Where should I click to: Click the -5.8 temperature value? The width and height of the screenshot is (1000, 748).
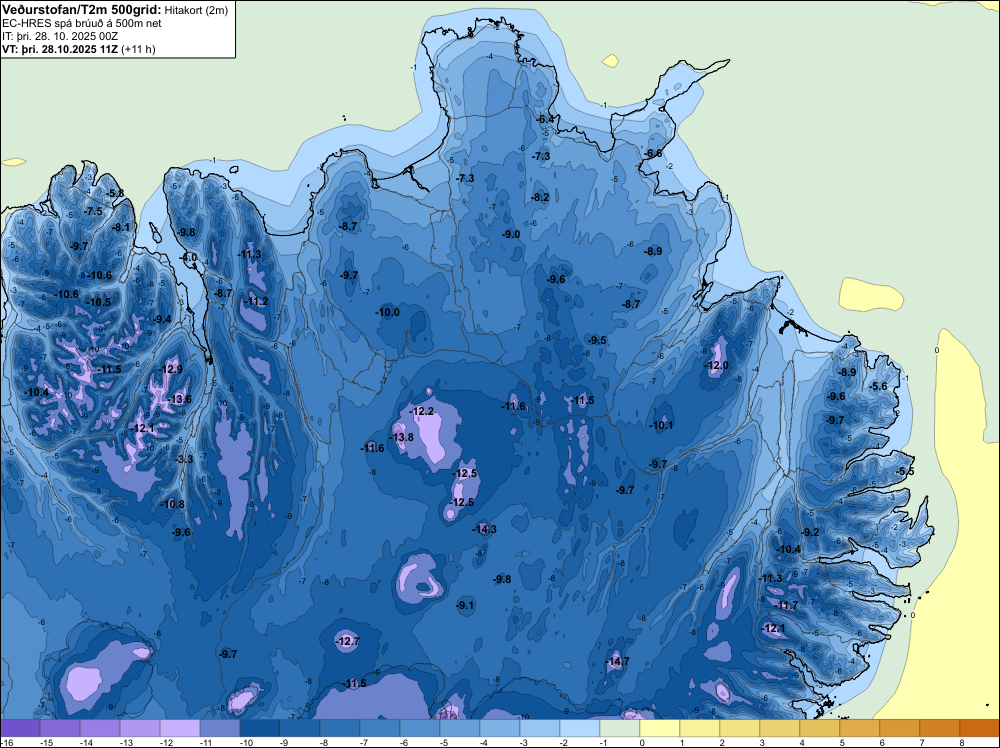115,193
